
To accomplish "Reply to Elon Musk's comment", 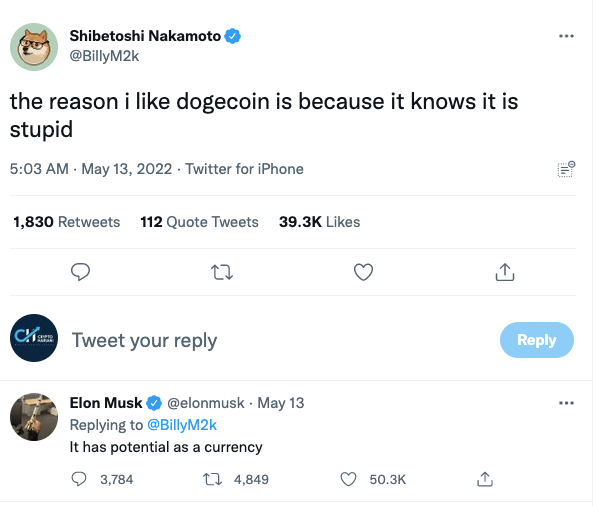I will coord(79,479).
